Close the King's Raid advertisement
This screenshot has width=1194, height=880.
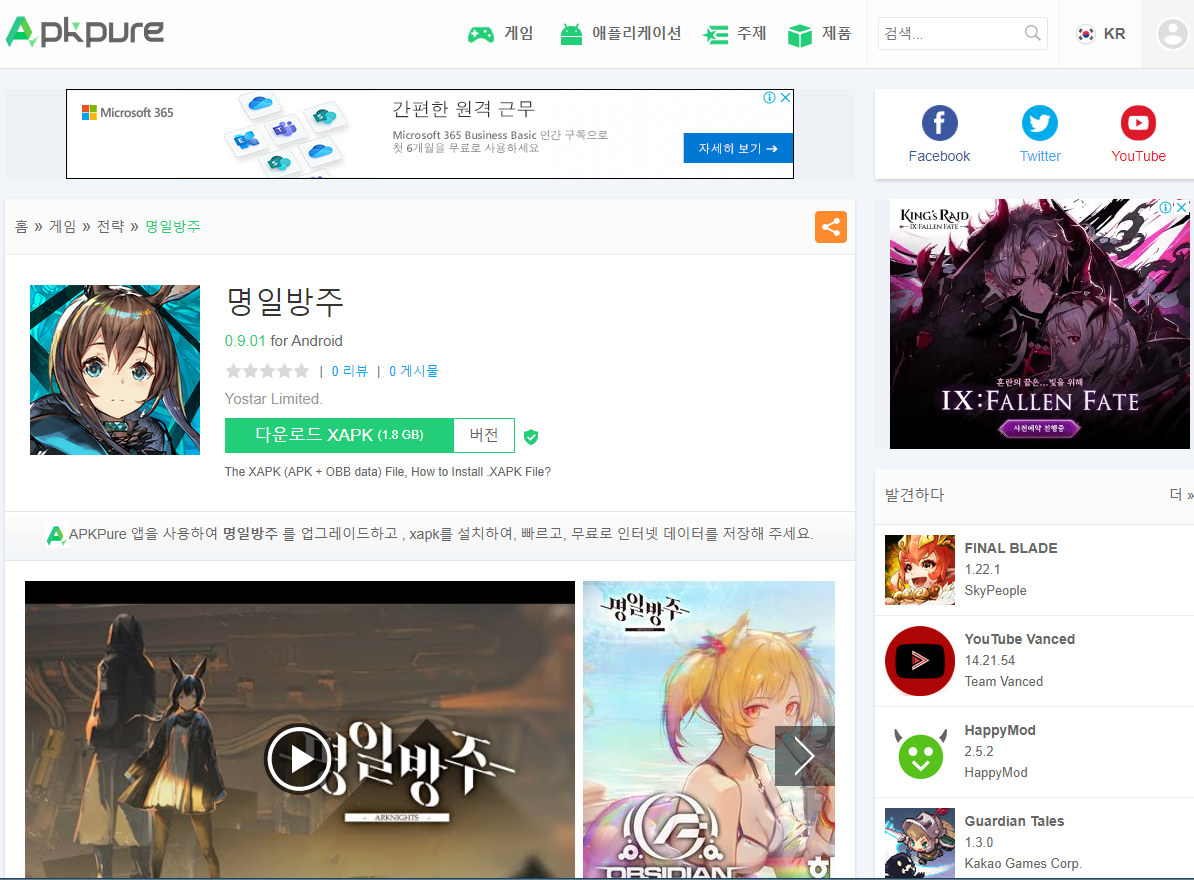[x=1181, y=207]
